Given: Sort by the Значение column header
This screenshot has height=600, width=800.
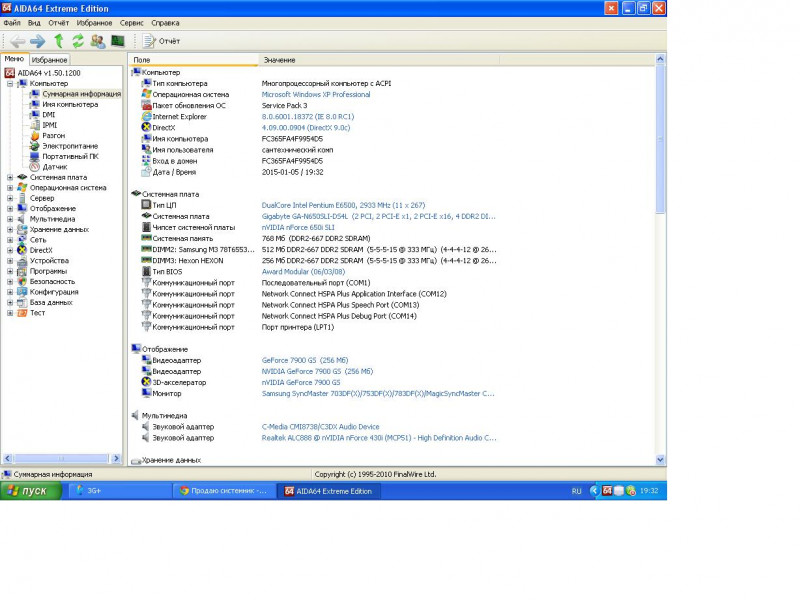Looking at the screenshot, I should 379,60.
